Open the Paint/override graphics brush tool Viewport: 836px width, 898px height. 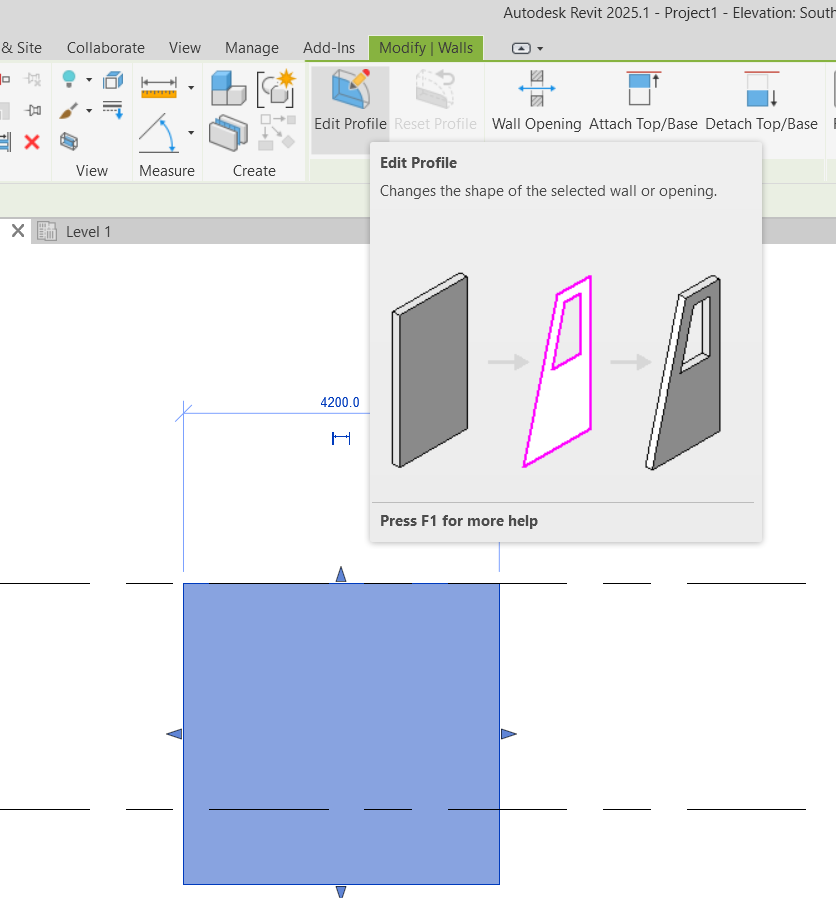click(x=68, y=110)
